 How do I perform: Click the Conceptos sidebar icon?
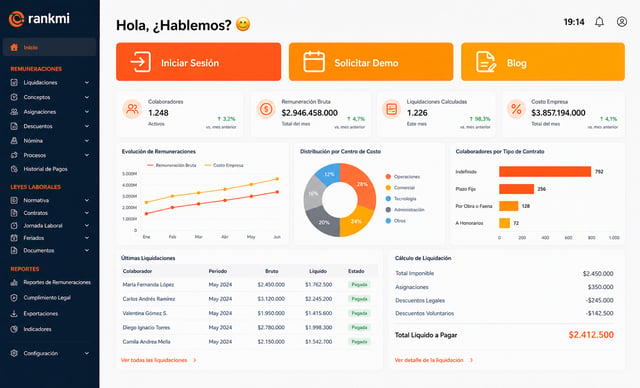coord(14,97)
